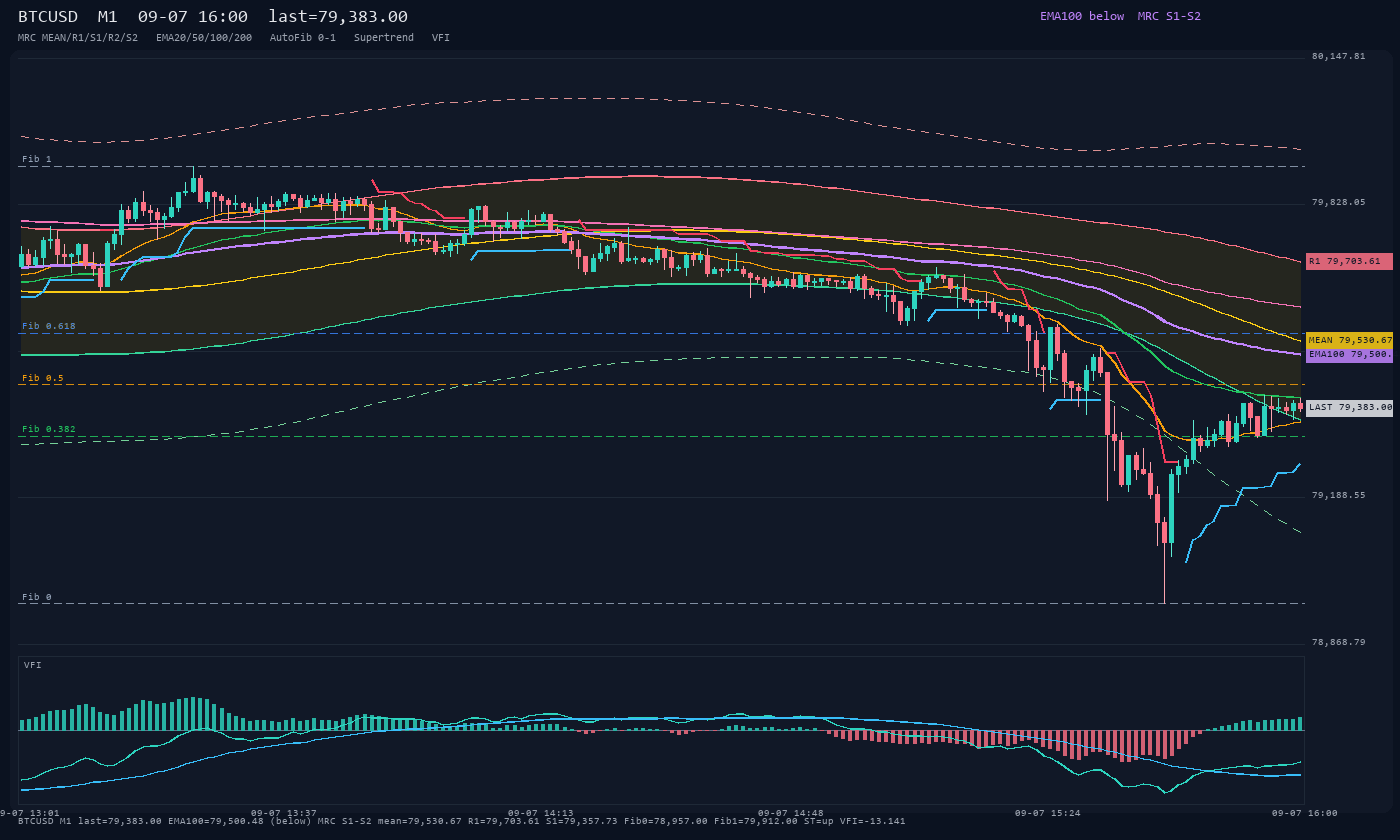Click the MEAN 79,530.67 price tag

point(1349,340)
